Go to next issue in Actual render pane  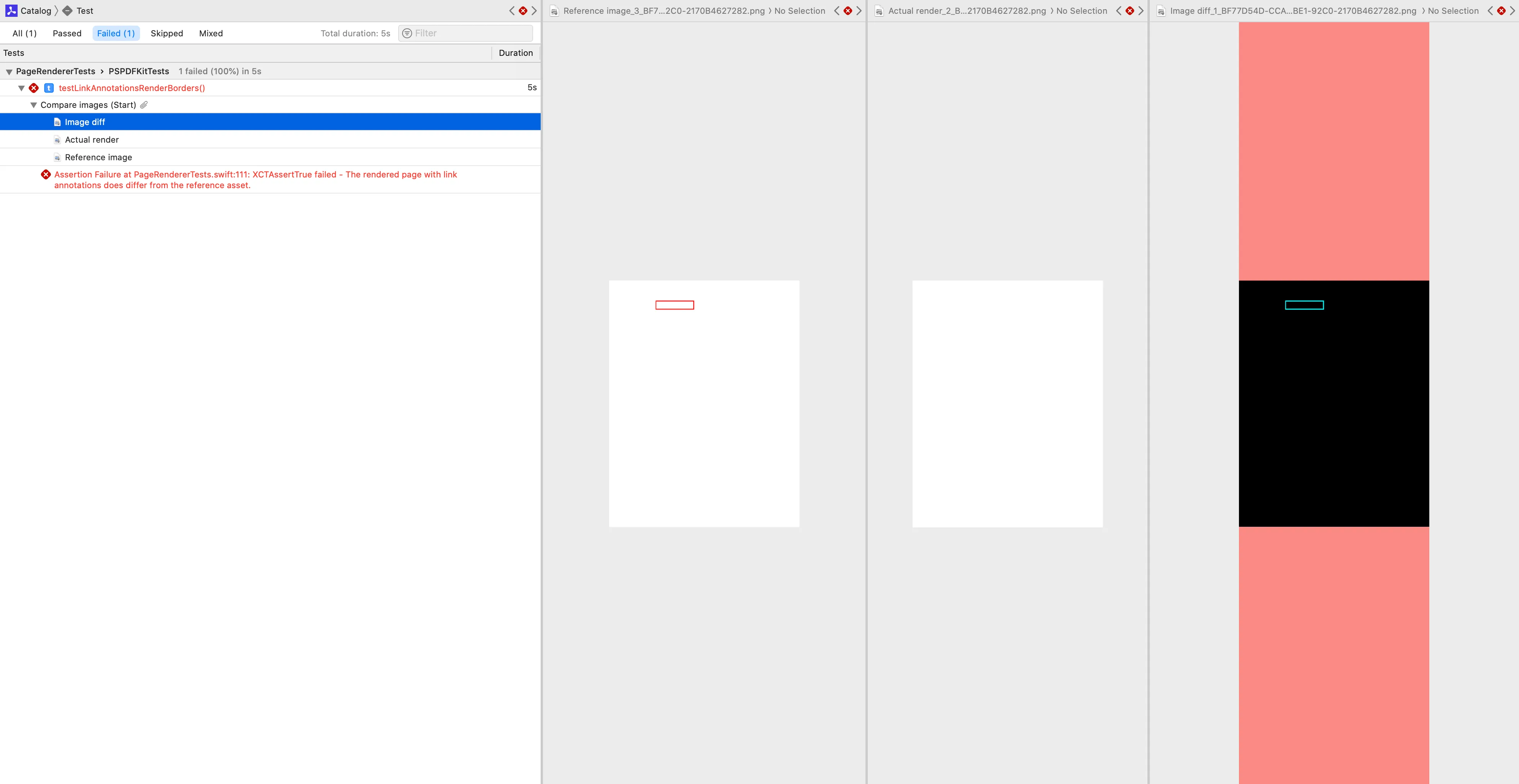point(1141,11)
